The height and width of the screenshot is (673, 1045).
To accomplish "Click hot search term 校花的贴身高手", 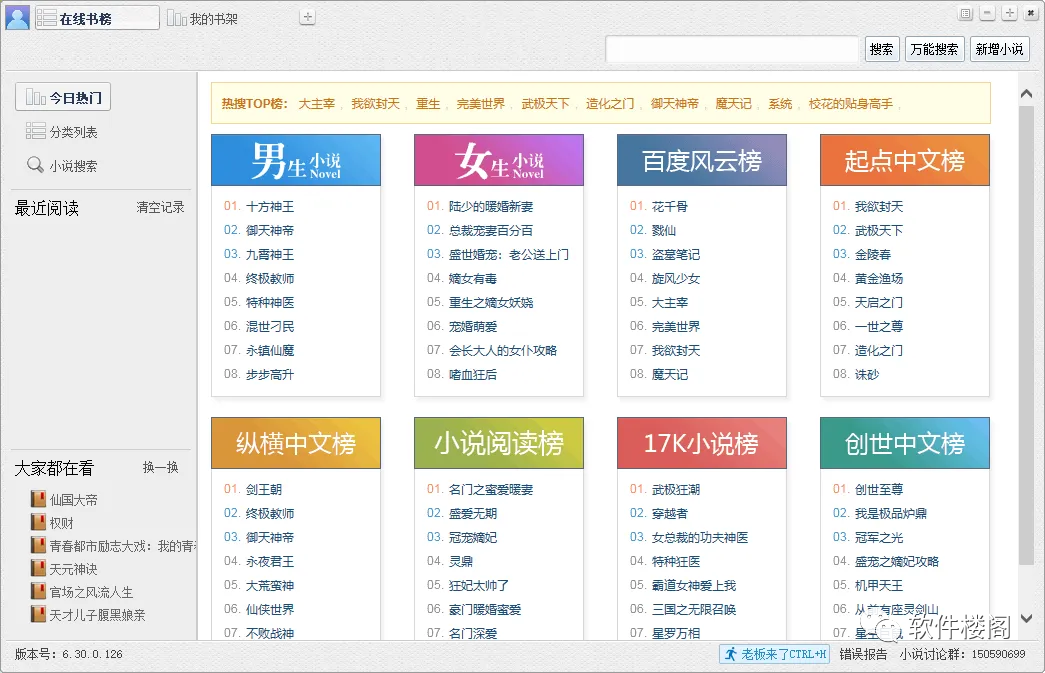I will [x=850, y=103].
